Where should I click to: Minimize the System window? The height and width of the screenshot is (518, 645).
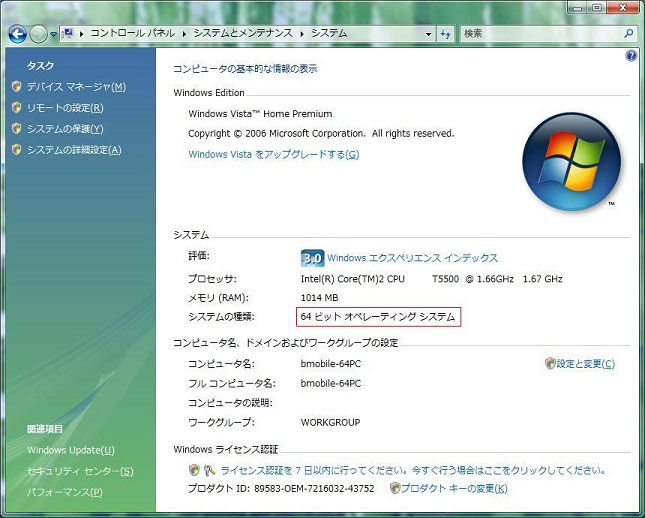[578, 8]
